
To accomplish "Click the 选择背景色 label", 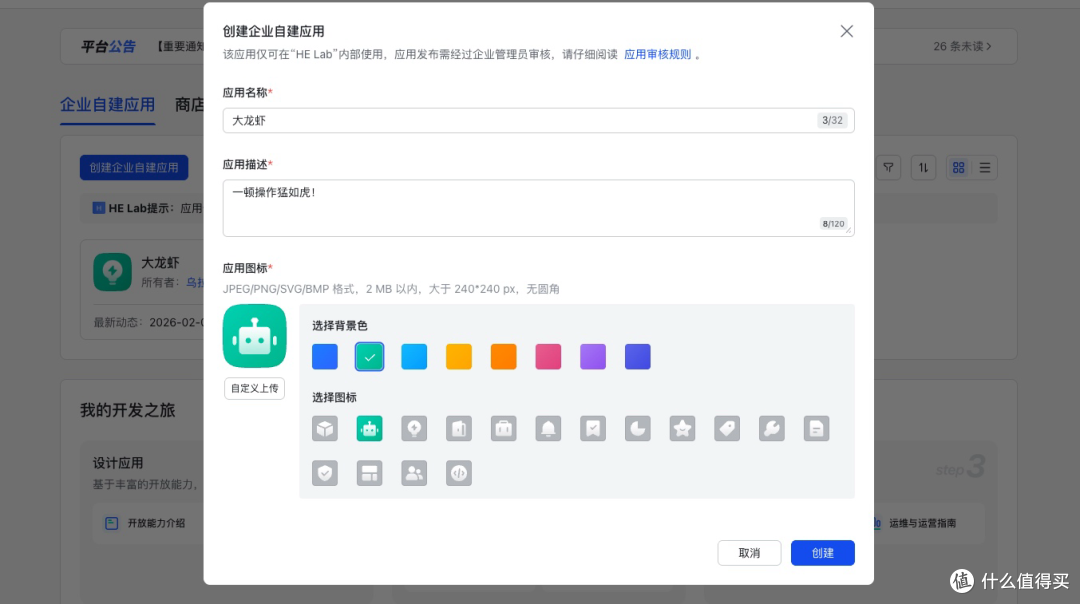I will click(340, 326).
